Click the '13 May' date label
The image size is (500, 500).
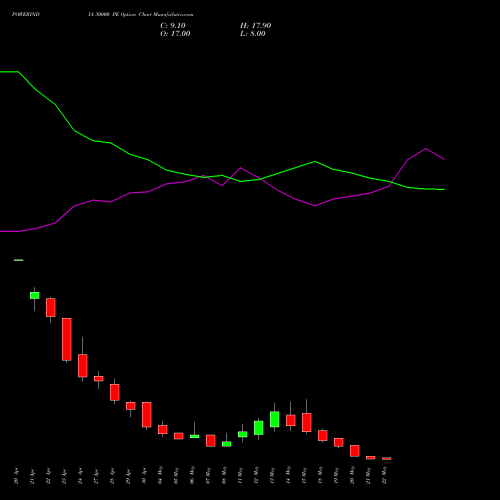click(272, 475)
